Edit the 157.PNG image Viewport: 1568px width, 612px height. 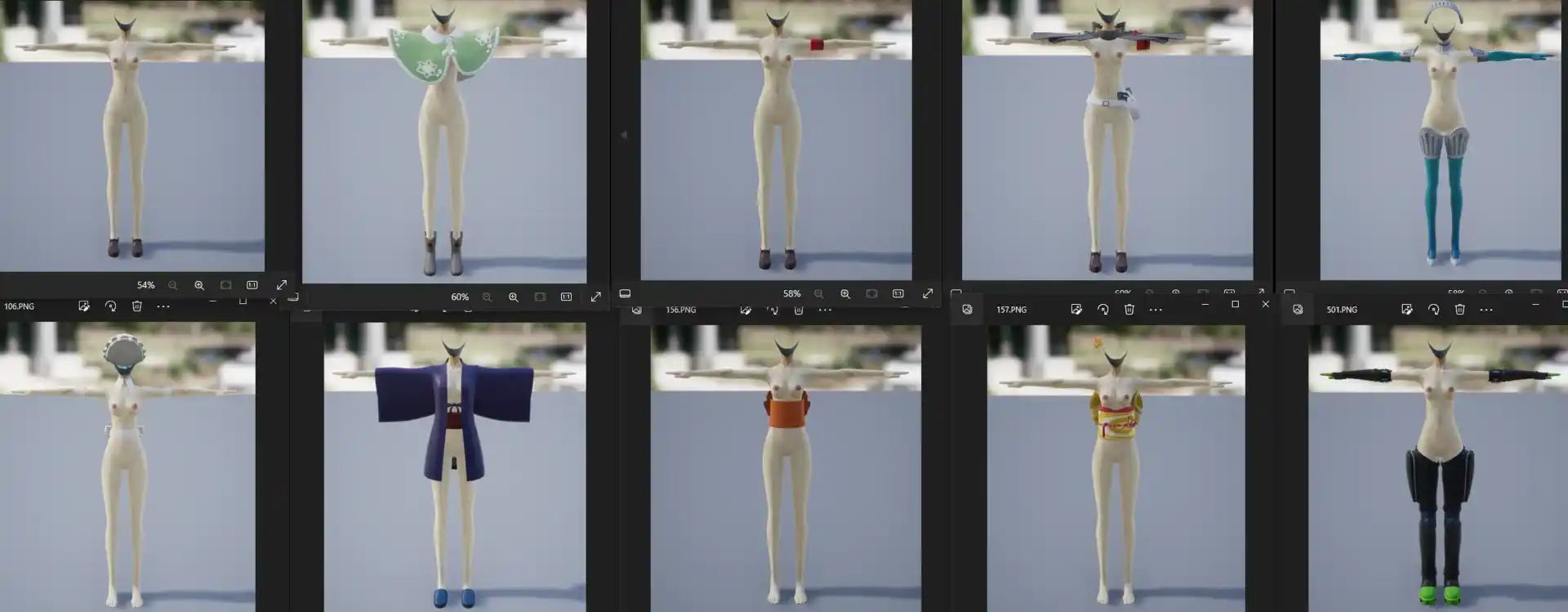tap(1076, 310)
